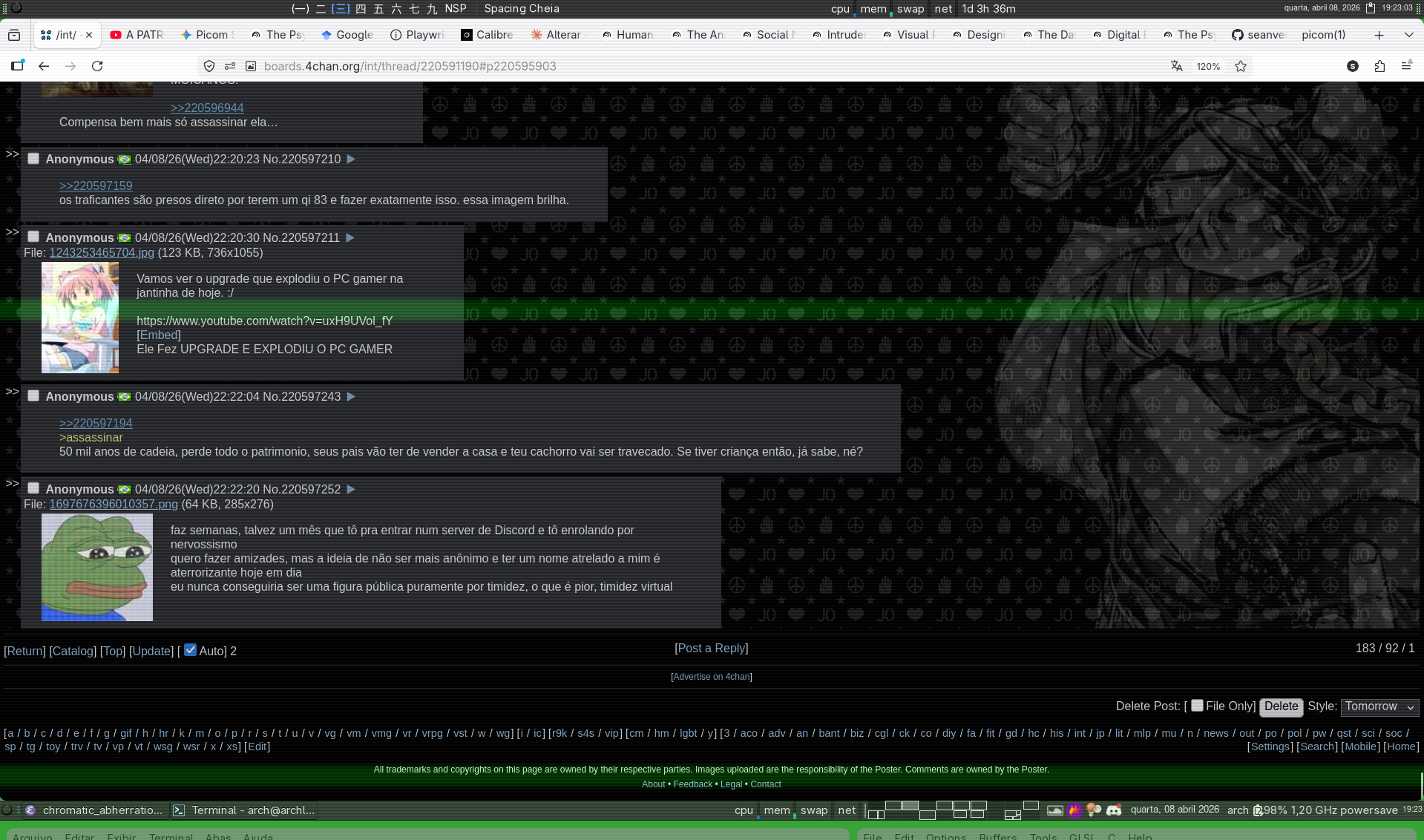Reload the current page

pyautogui.click(x=97, y=66)
